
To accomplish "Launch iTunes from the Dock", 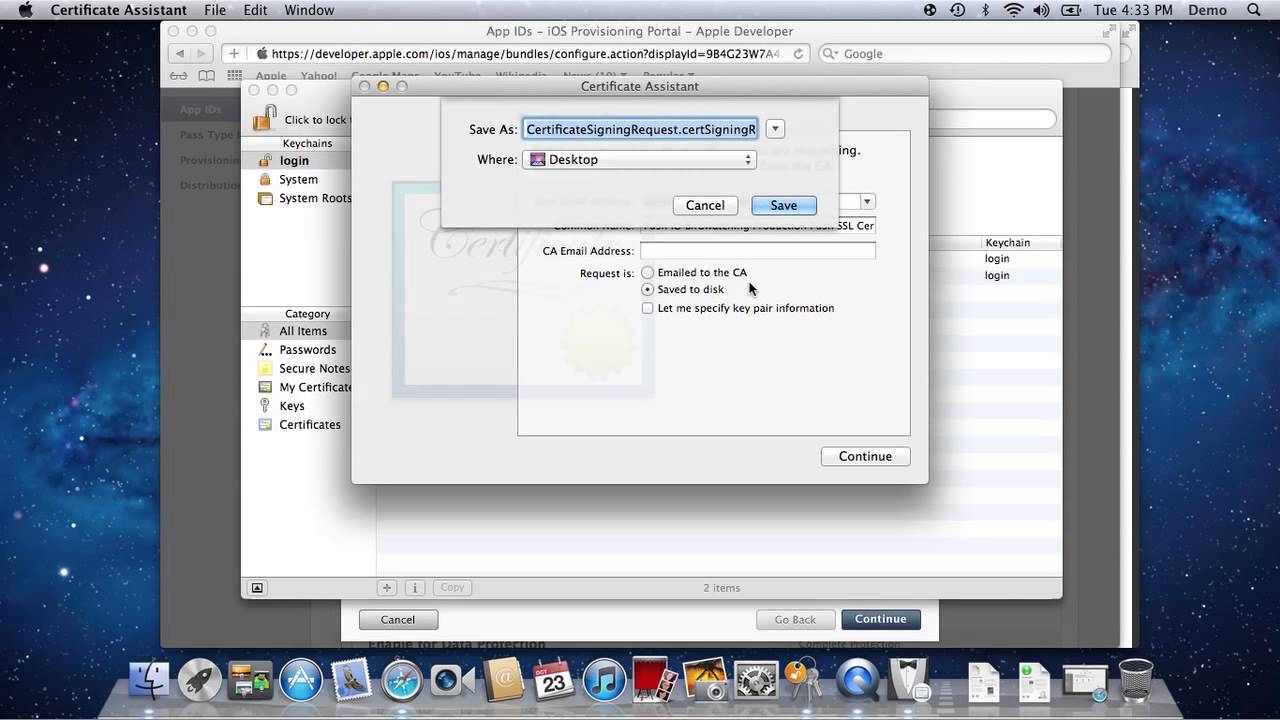I will click(x=603, y=681).
